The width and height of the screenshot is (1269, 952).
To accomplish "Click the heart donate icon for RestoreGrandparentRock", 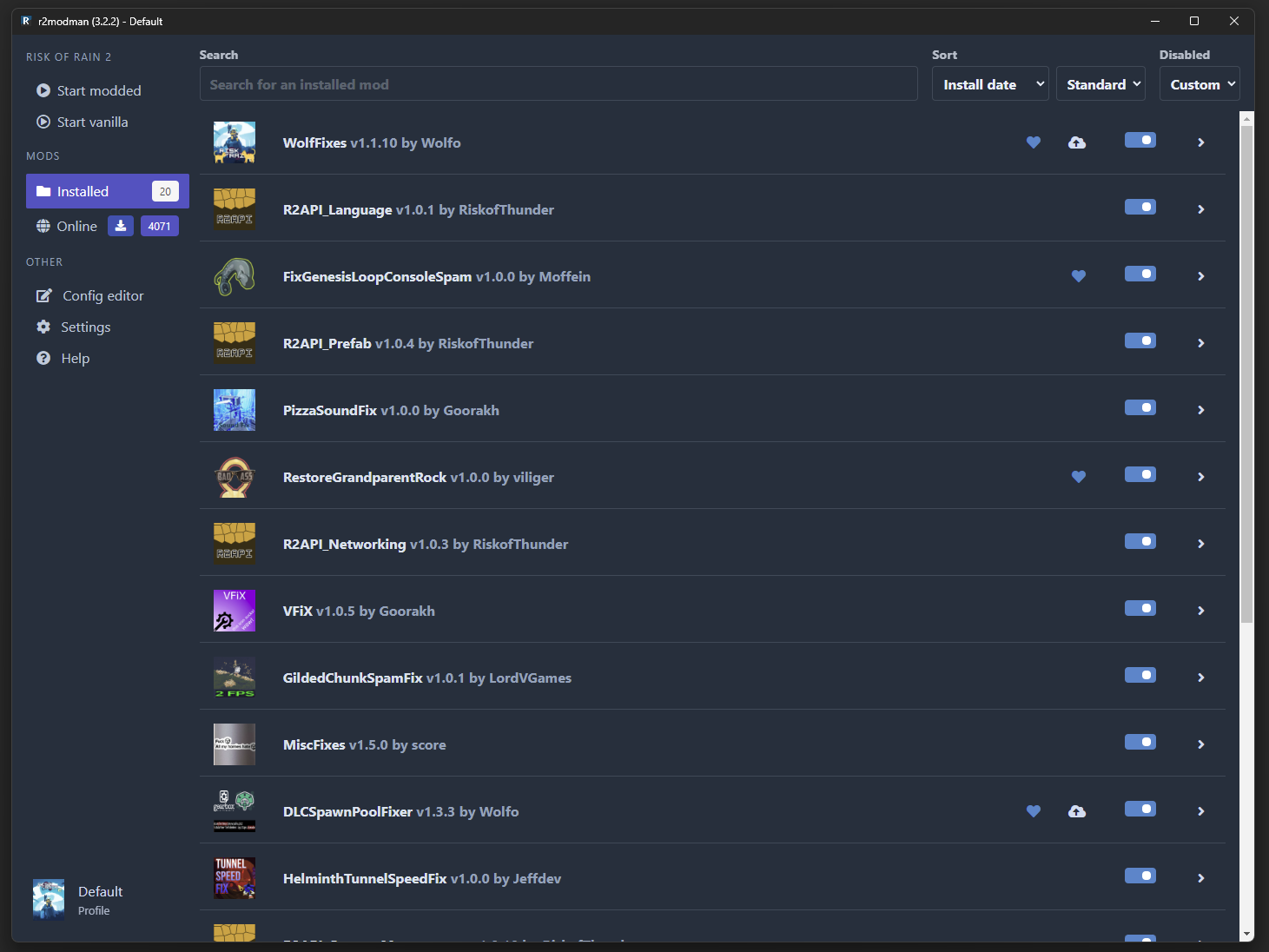I will click(1078, 477).
